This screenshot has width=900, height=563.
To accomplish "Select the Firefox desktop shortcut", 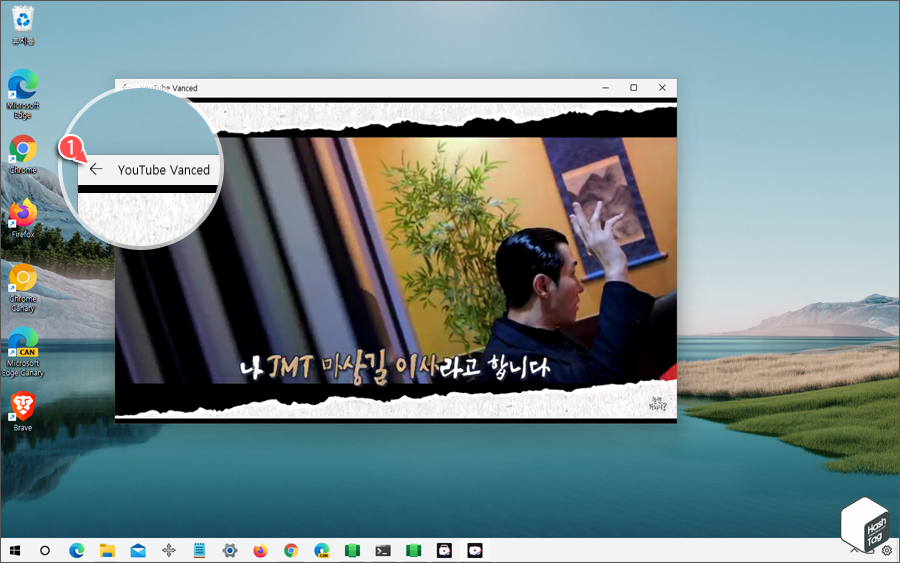I will [23, 219].
